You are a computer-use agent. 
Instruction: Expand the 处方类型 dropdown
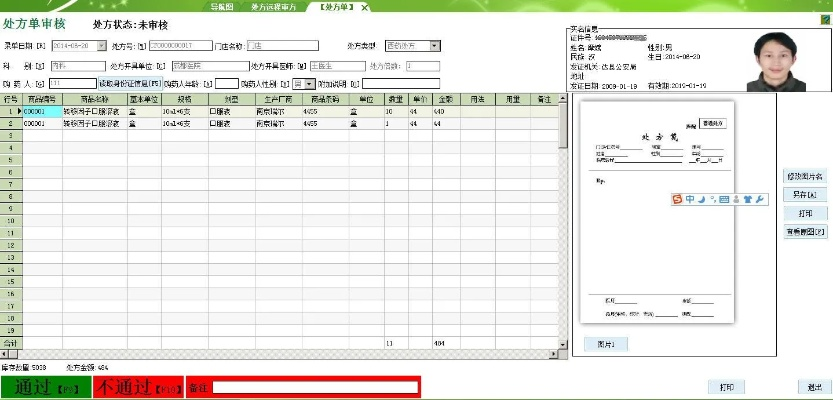point(435,45)
